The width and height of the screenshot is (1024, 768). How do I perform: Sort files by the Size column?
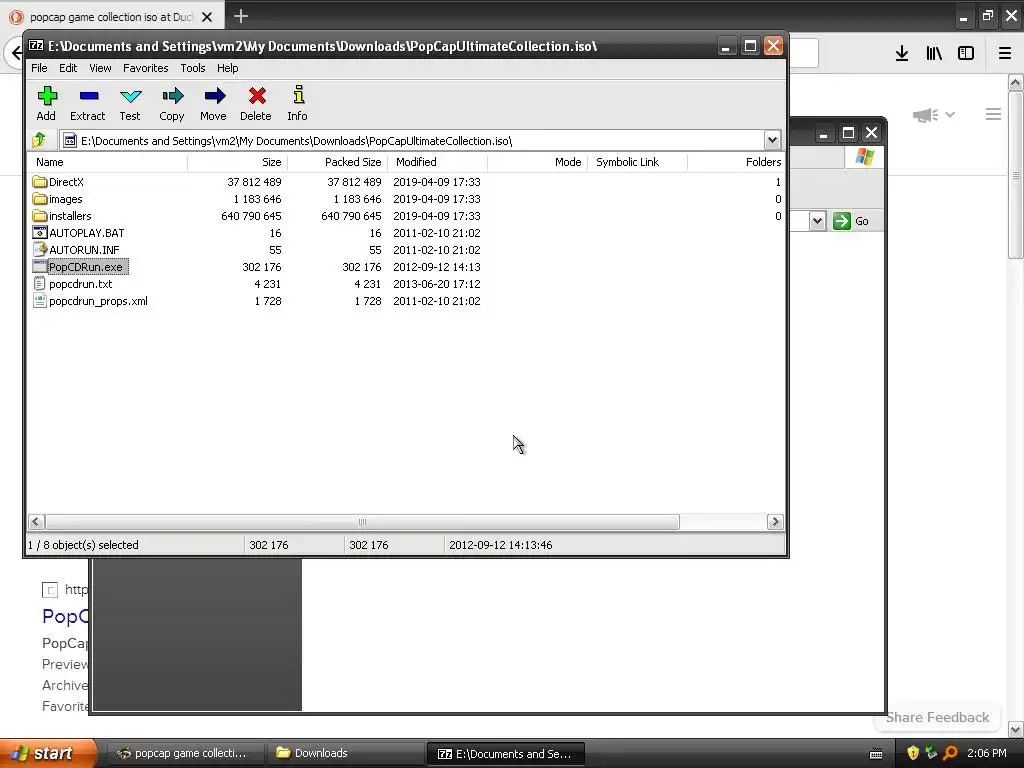[x=238, y=162]
